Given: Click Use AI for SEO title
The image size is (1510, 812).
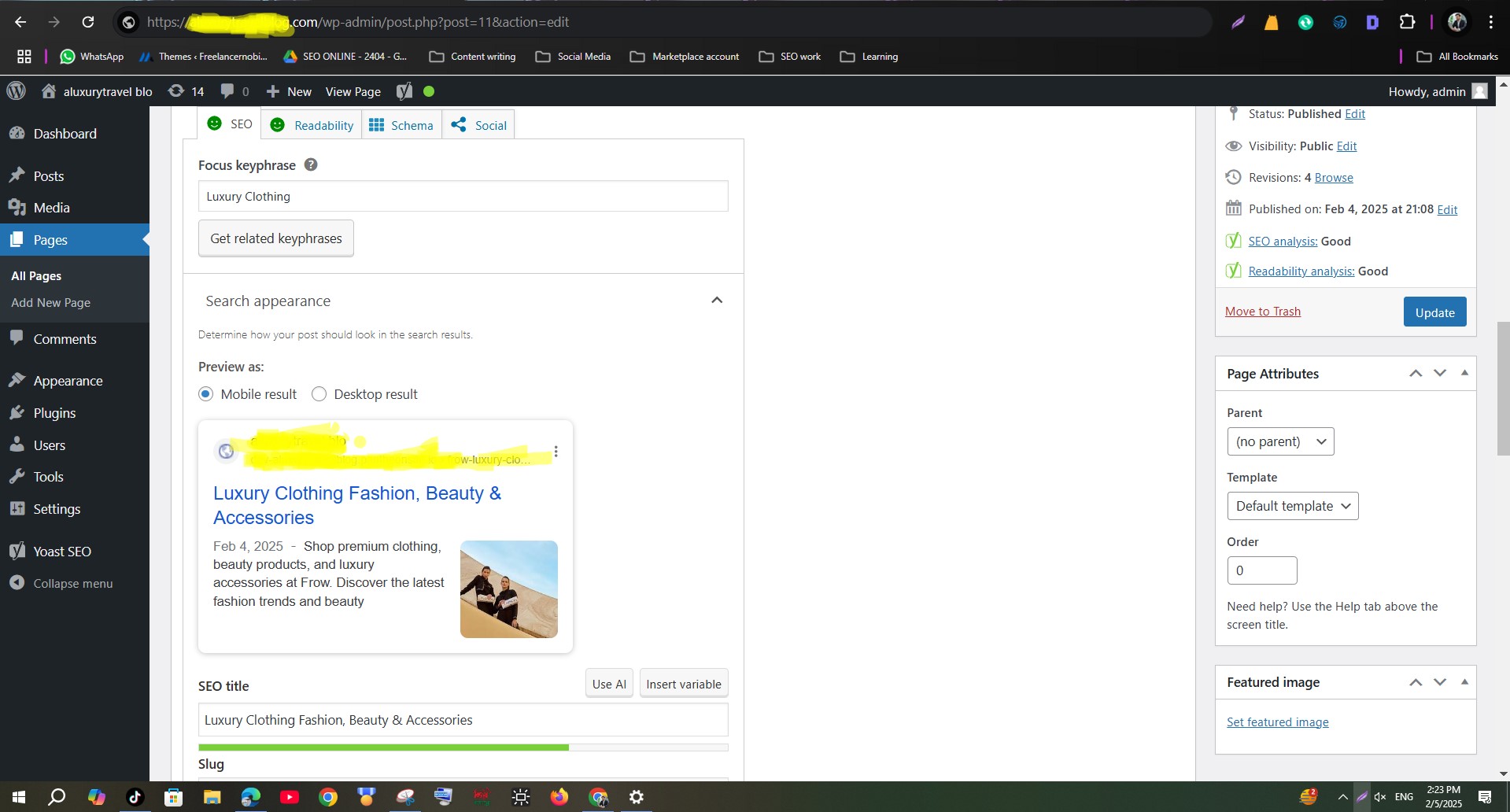Looking at the screenshot, I should pyautogui.click(x=609, y=684).
